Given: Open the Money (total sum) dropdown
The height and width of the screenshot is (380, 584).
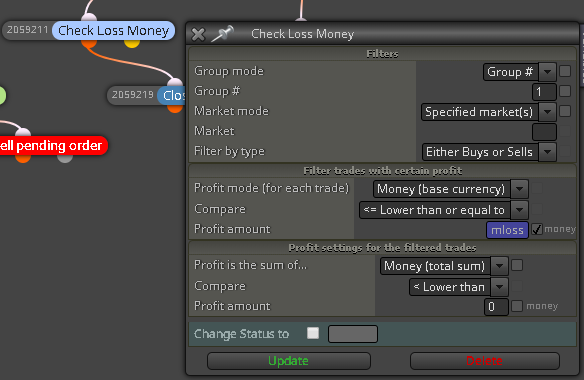Looking at the screenshot, I should (x=444, y=266).
